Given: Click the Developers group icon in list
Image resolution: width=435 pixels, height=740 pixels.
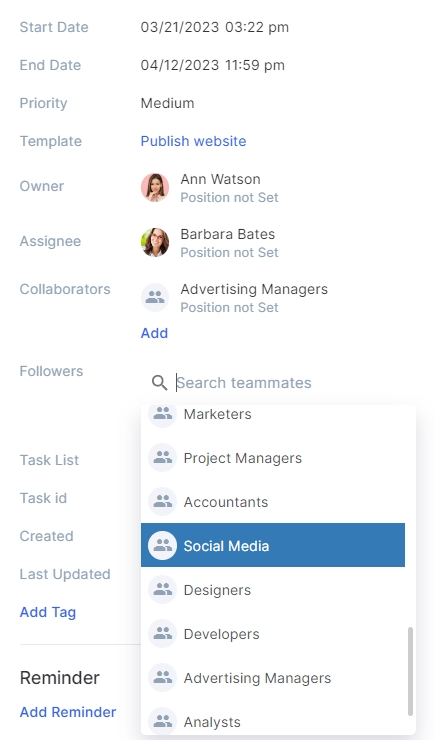Looking at the screenshot, I should [x=162, y=633].
